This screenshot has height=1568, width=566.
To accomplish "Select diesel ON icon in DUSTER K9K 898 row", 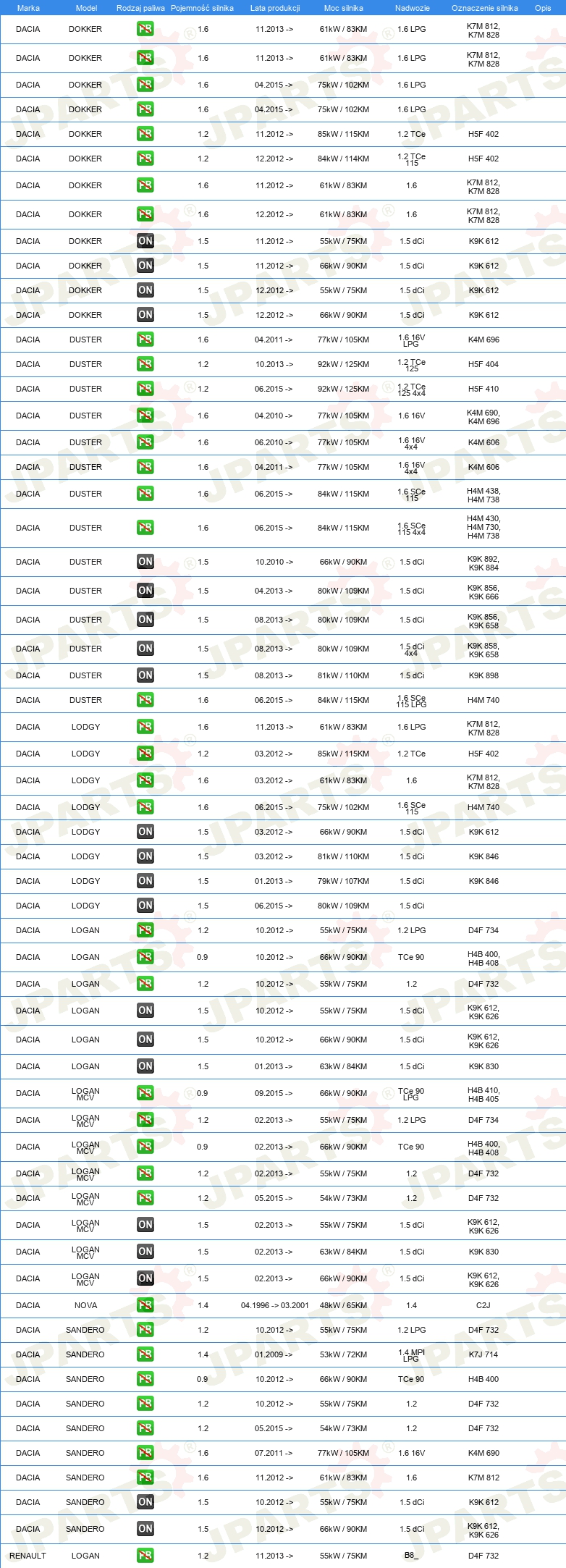I will 145,675.
